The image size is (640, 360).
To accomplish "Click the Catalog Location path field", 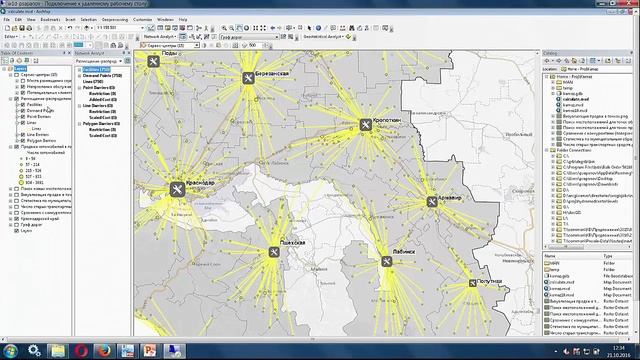I will click(x=596, y=69).
